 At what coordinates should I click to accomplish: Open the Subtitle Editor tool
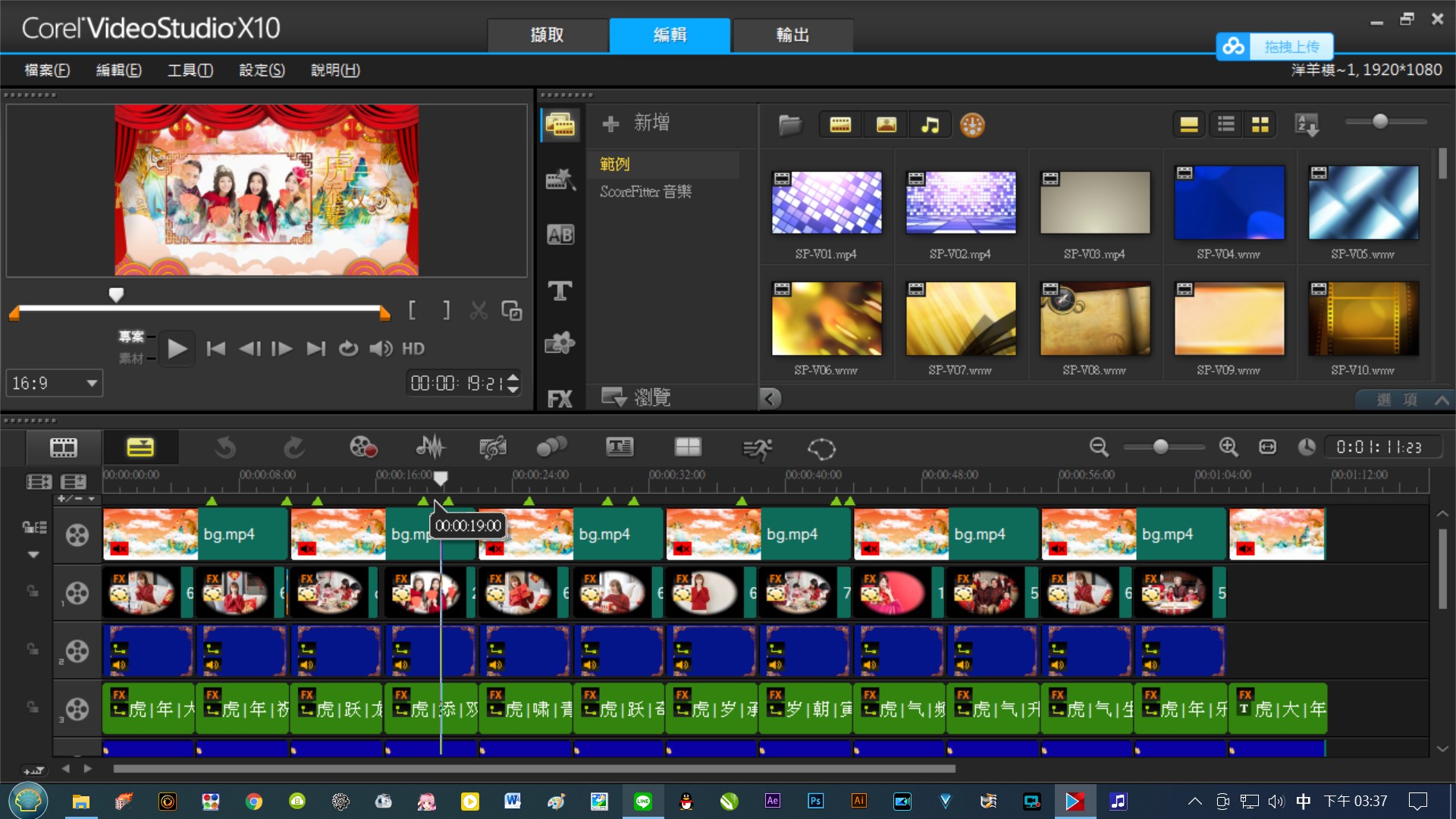(x=620, y=447)
